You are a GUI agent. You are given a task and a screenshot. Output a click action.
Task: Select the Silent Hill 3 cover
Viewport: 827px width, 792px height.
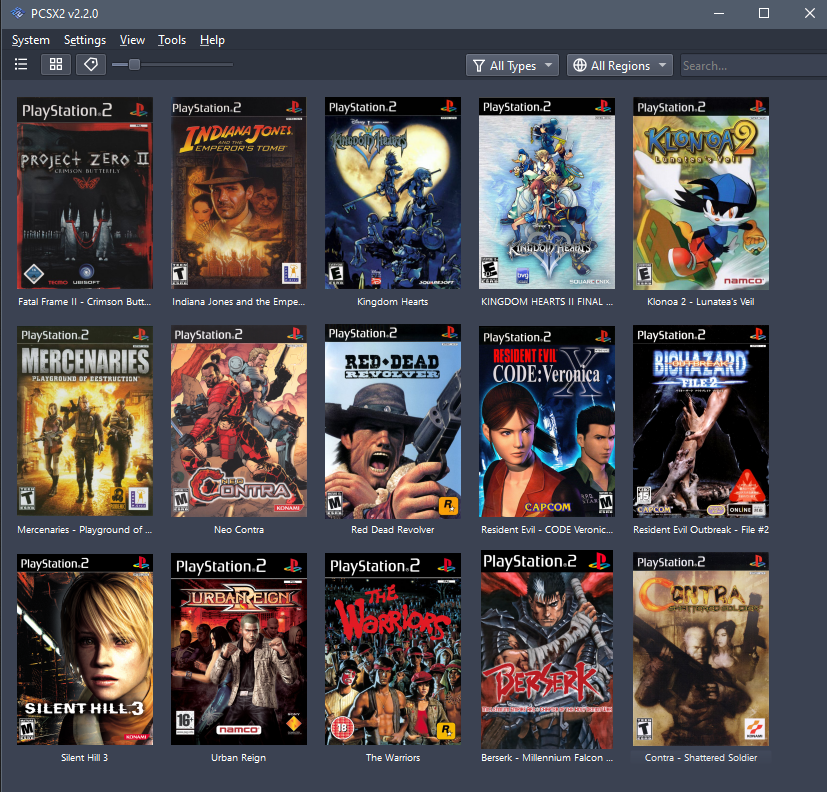pos(85,649)
